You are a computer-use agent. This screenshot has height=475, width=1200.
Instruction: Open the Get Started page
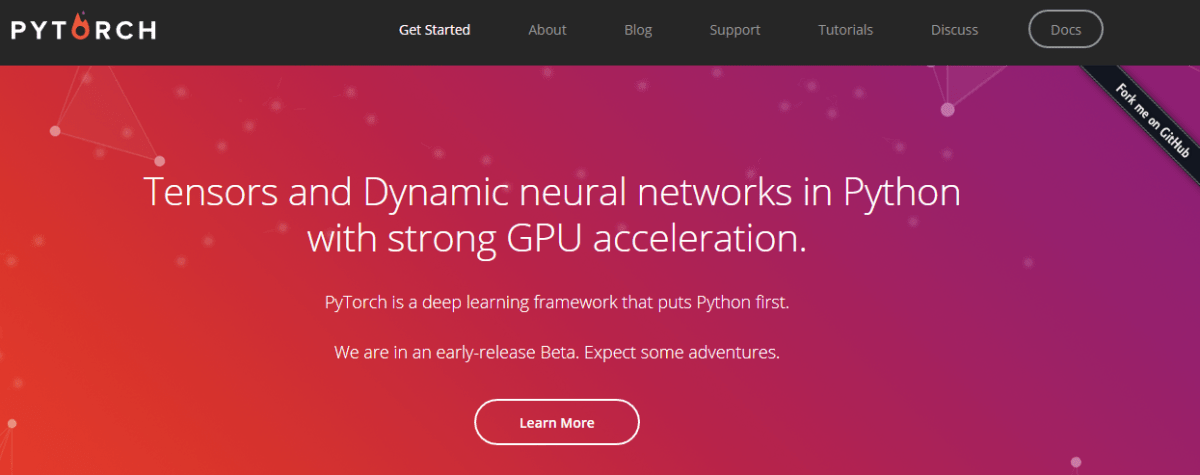tap(434, 30)
